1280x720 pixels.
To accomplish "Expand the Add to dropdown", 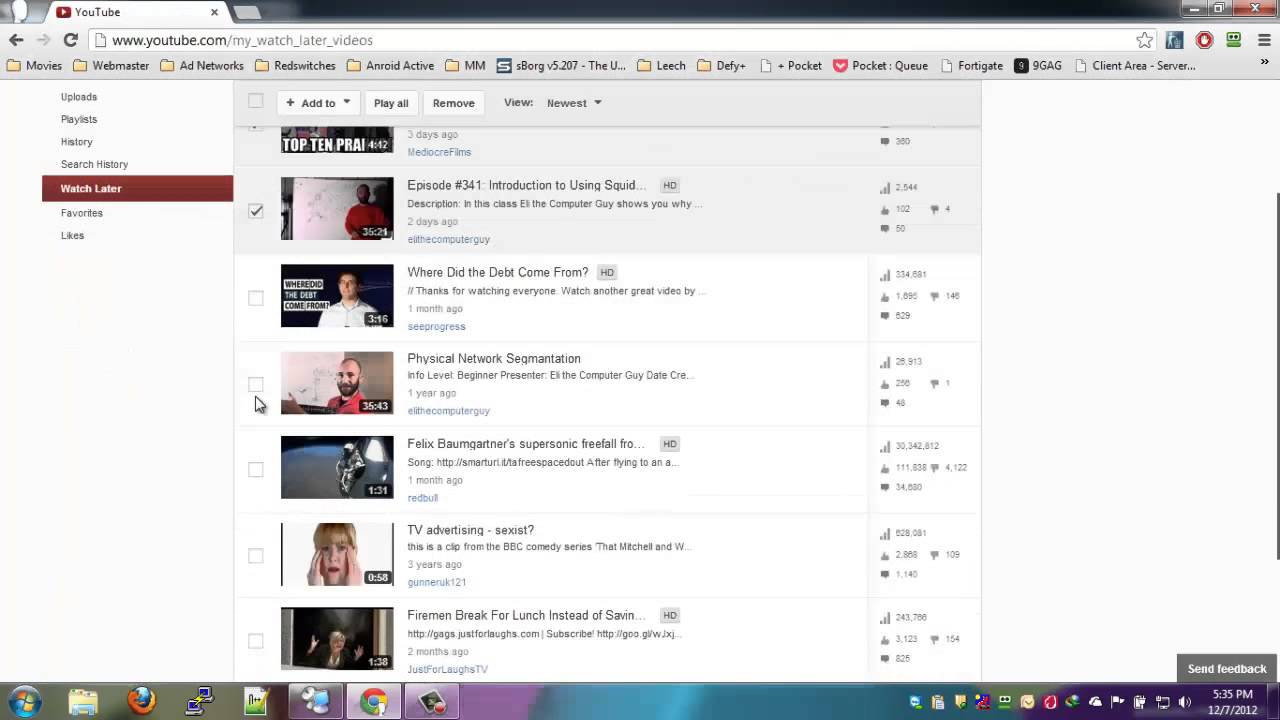I will tap(318, 103).
